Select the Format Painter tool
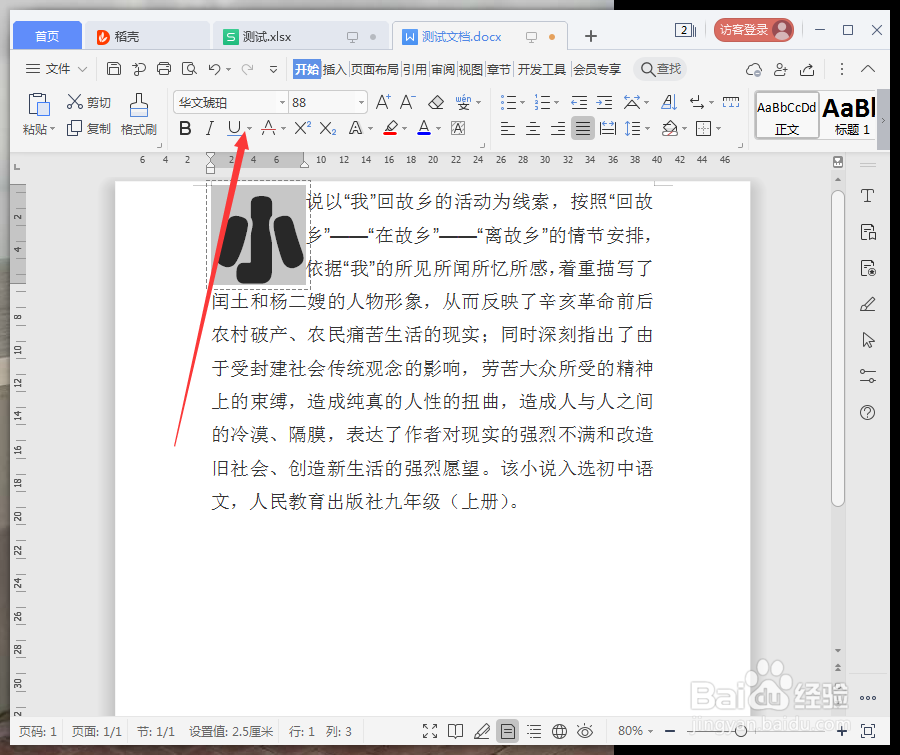900x755 pixels. point(138,113)
